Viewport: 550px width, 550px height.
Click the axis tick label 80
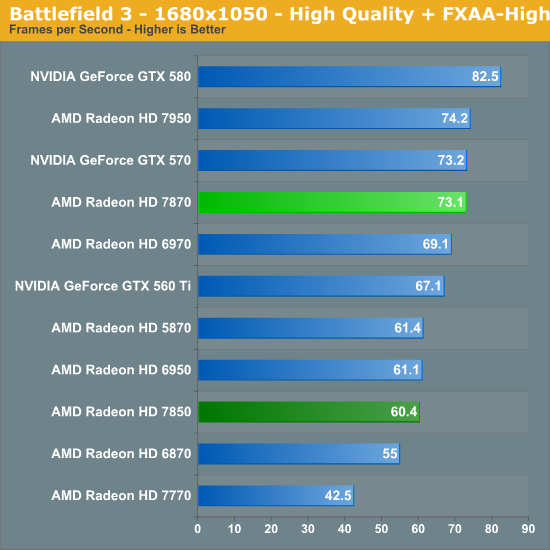[491, 529]
